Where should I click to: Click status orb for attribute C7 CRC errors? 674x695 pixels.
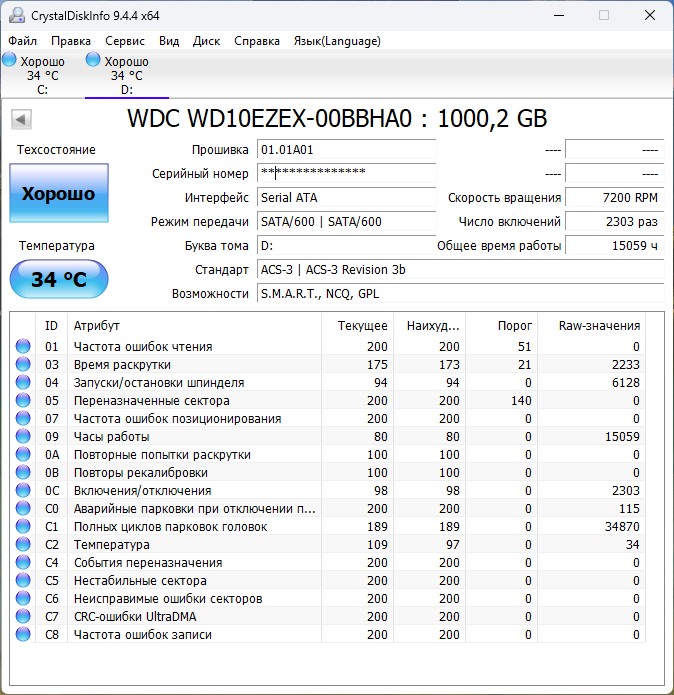point(23,617)
